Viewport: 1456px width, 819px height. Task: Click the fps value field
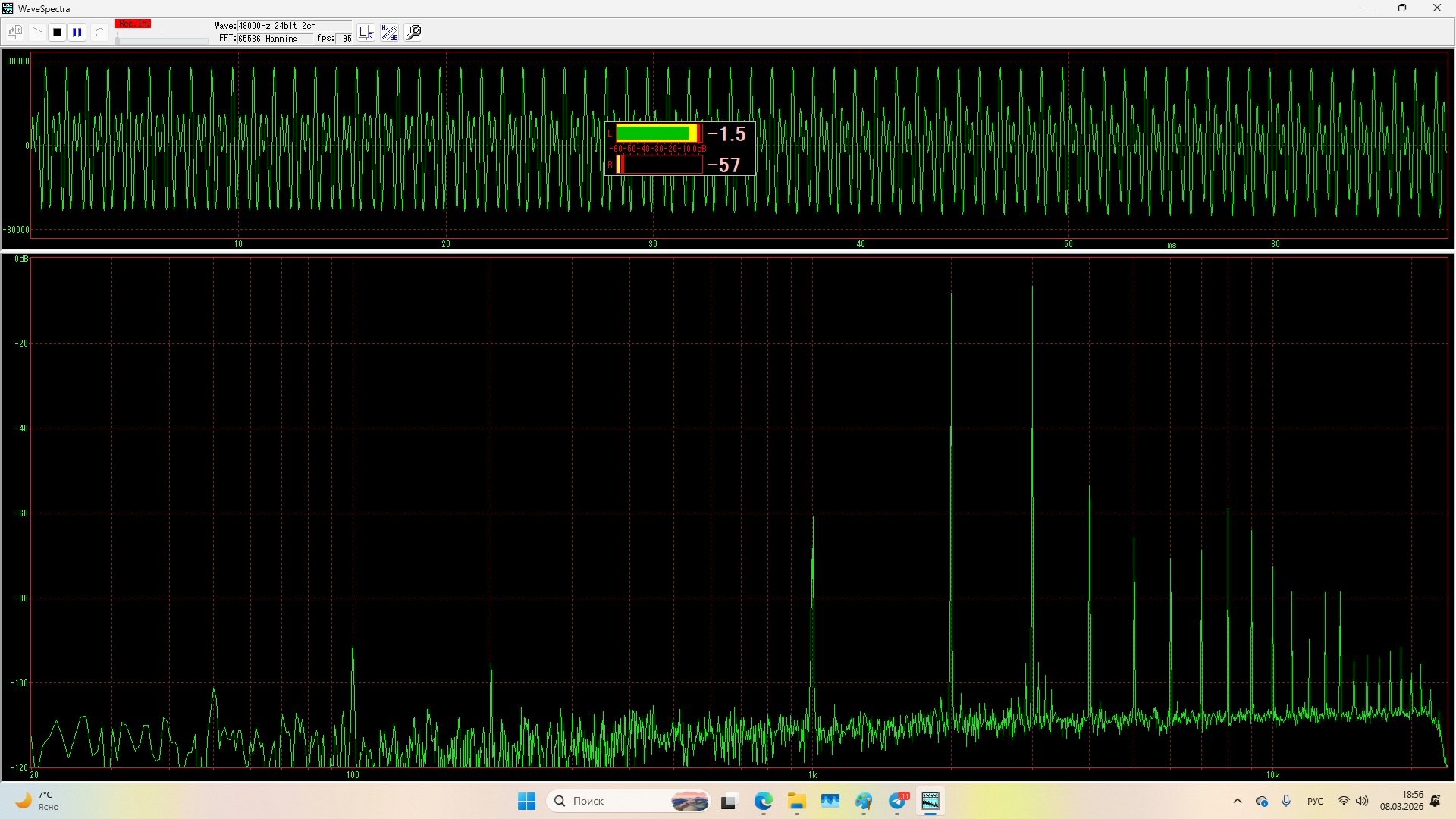coord(346,39)
